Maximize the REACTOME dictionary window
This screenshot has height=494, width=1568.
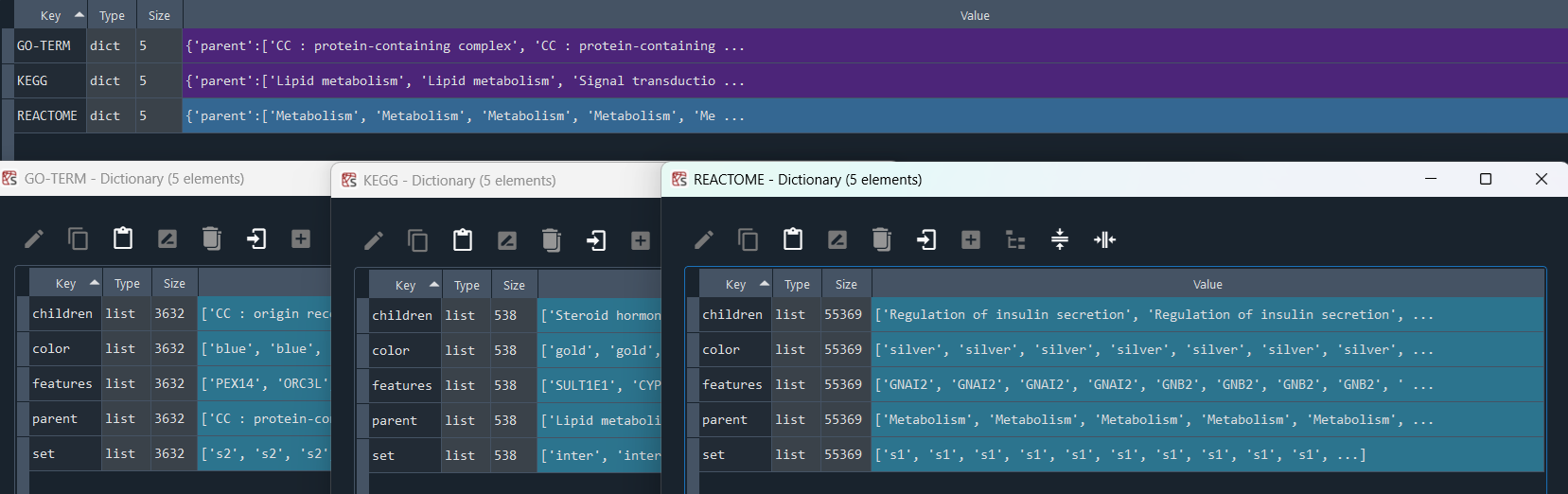point(1486,179)
